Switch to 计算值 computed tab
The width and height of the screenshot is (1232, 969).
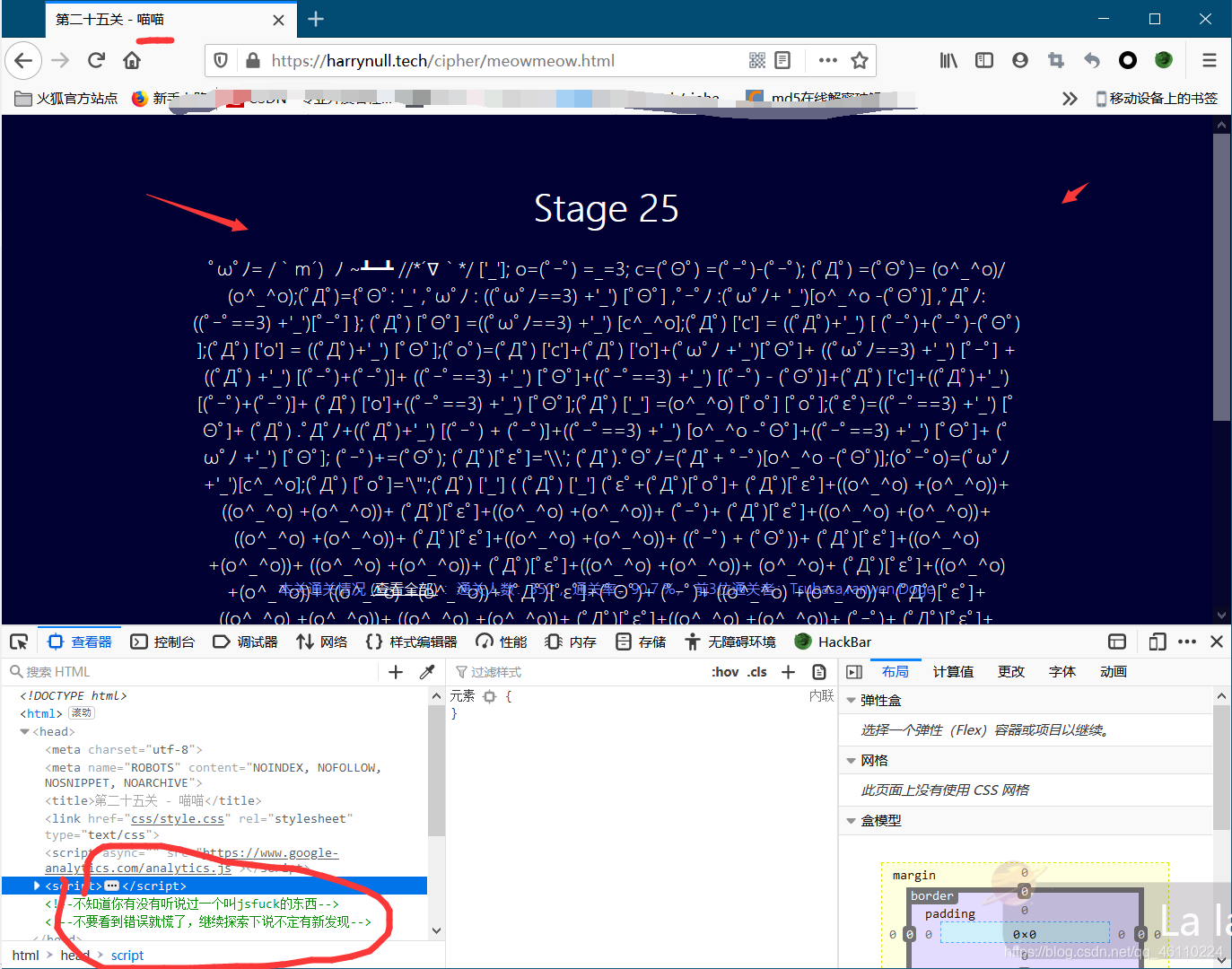point(953,671)
